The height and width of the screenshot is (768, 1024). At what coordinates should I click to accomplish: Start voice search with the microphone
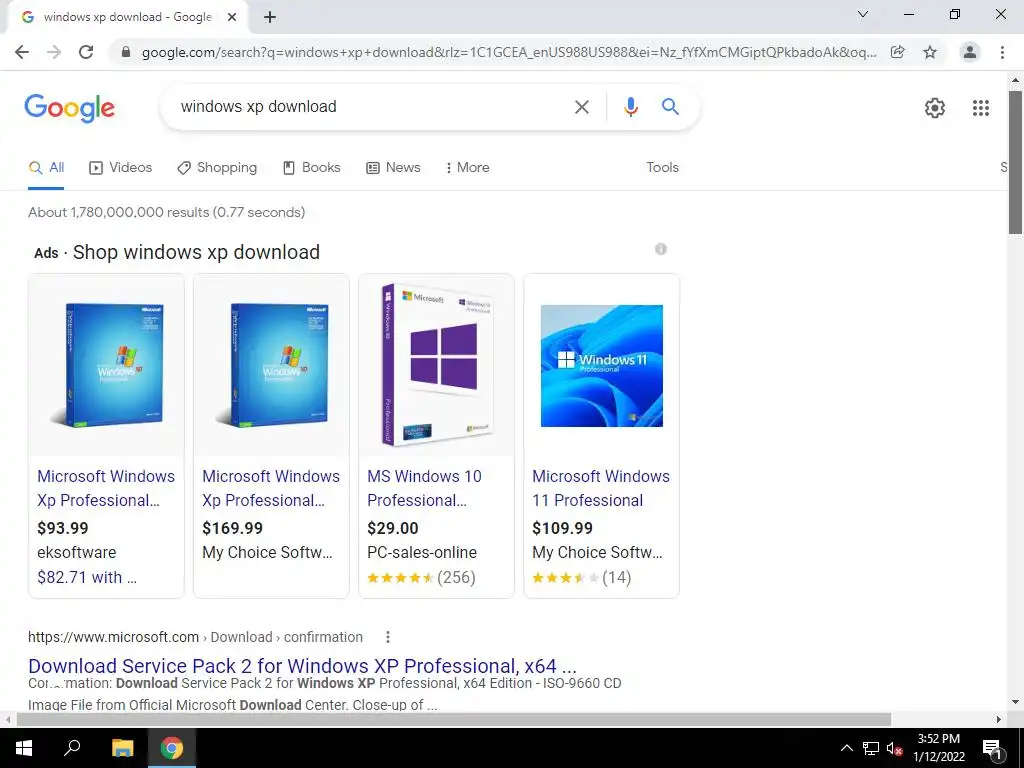(630, 106)
